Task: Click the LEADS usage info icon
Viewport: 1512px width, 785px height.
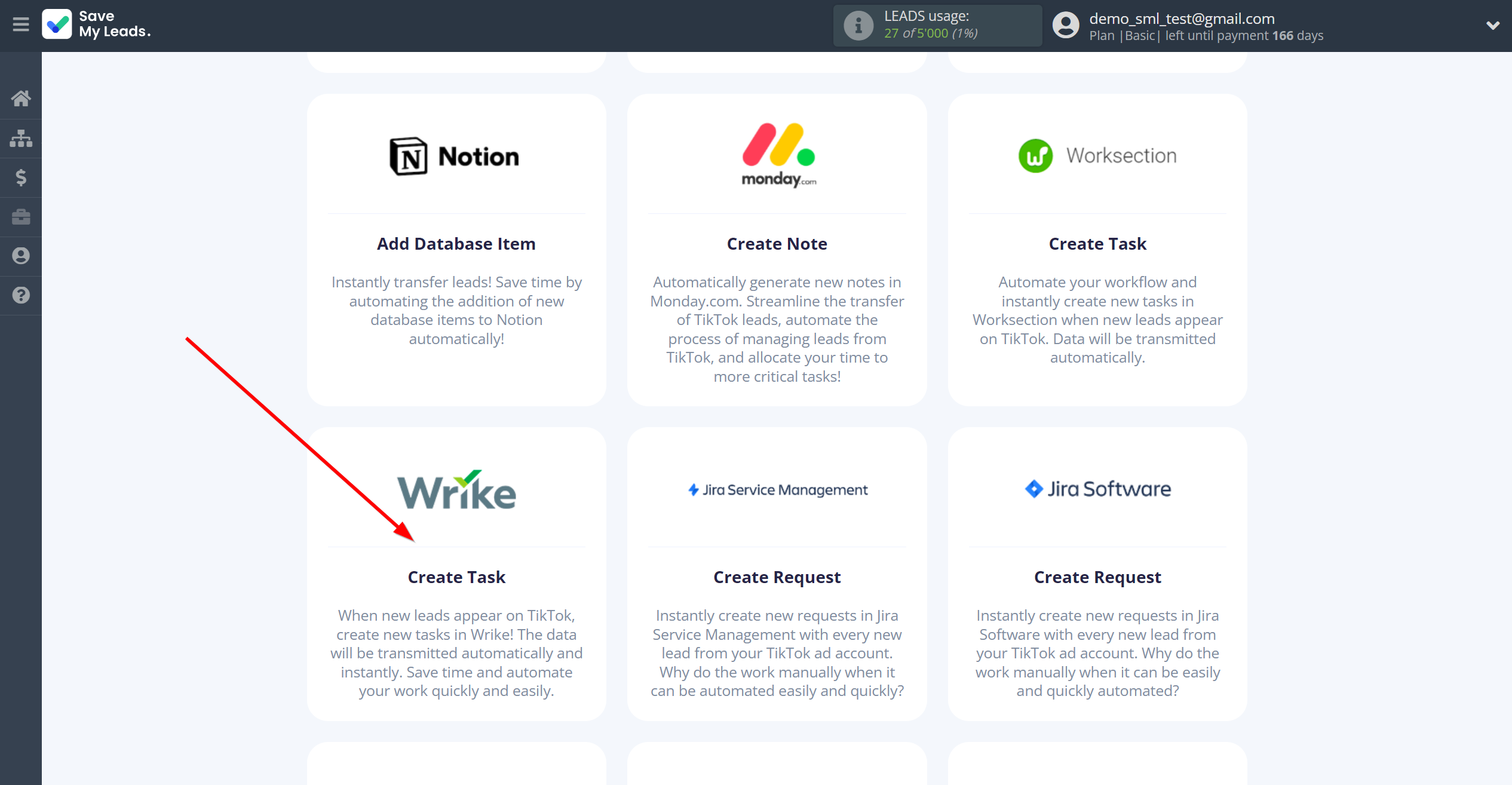Action: [858, 26]
